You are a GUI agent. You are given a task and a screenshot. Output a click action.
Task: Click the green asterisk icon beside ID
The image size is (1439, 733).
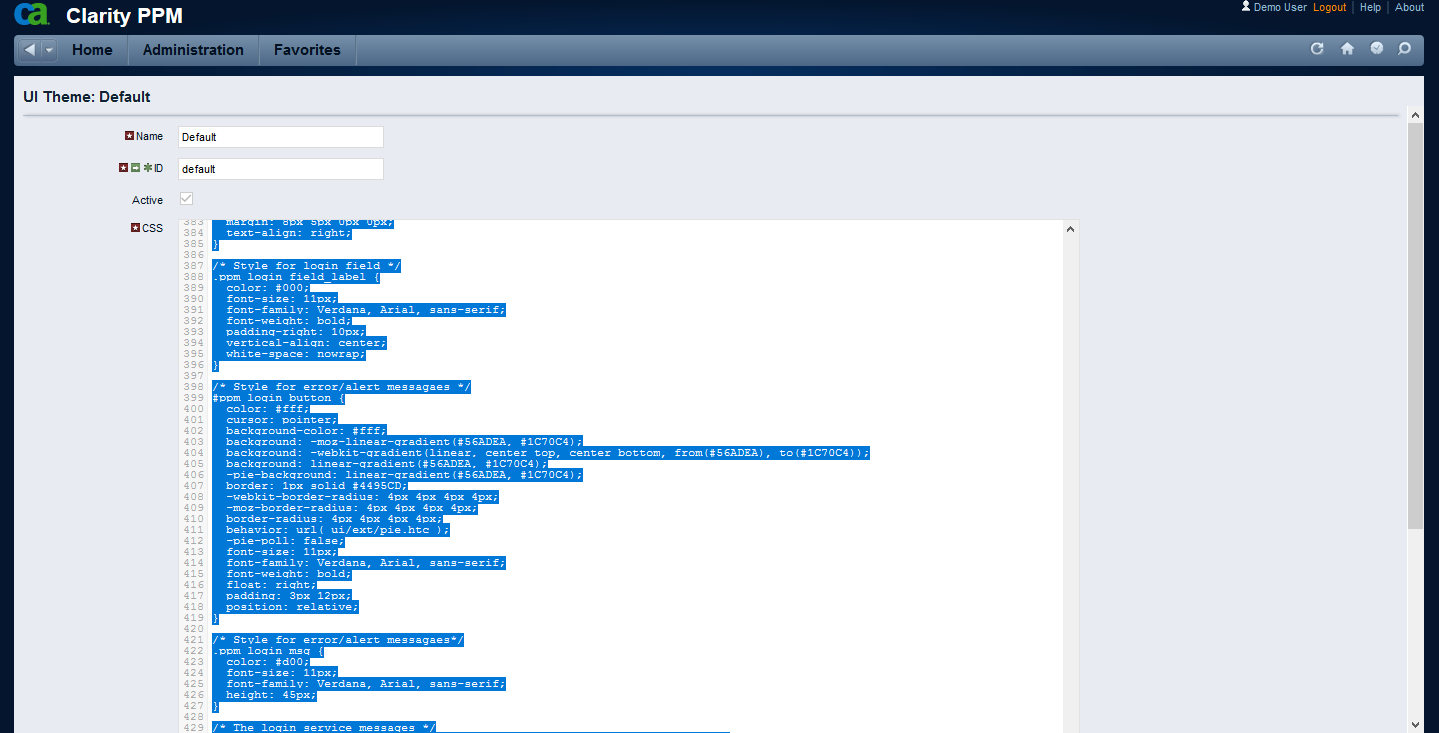[147, 168]
